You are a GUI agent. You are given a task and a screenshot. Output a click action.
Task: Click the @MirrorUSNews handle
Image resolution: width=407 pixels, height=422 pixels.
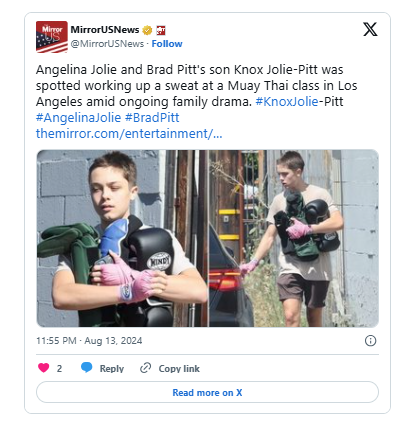point(107,44)
